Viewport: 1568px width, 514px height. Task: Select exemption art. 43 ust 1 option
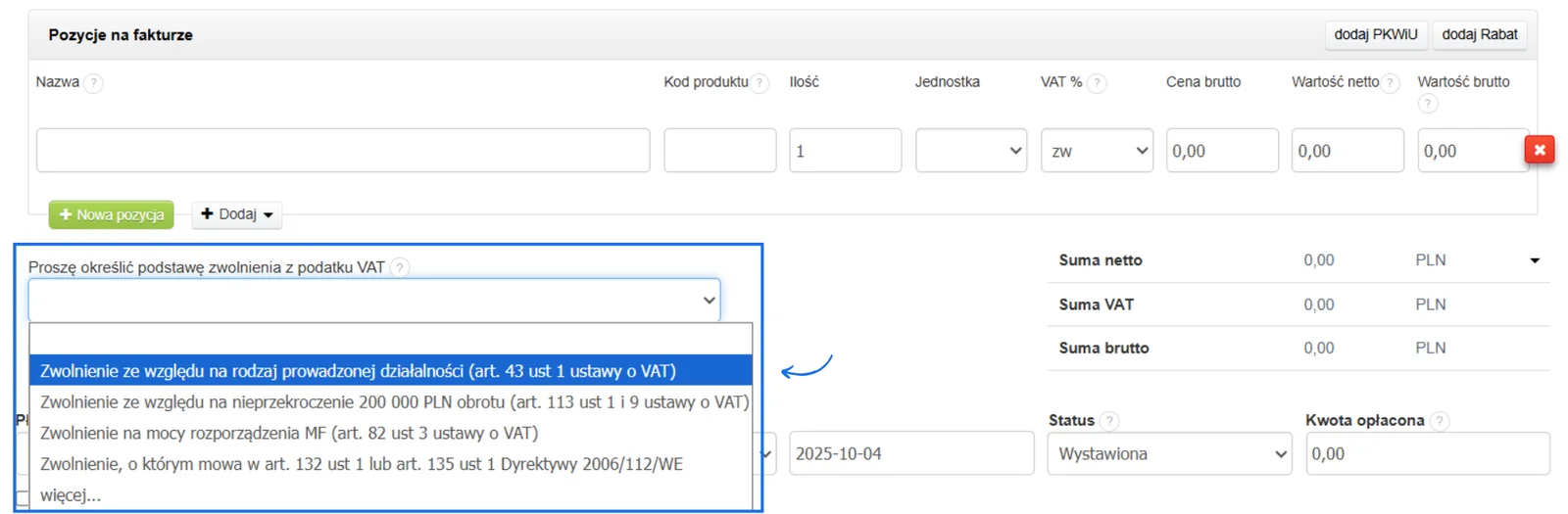point(391,371)
